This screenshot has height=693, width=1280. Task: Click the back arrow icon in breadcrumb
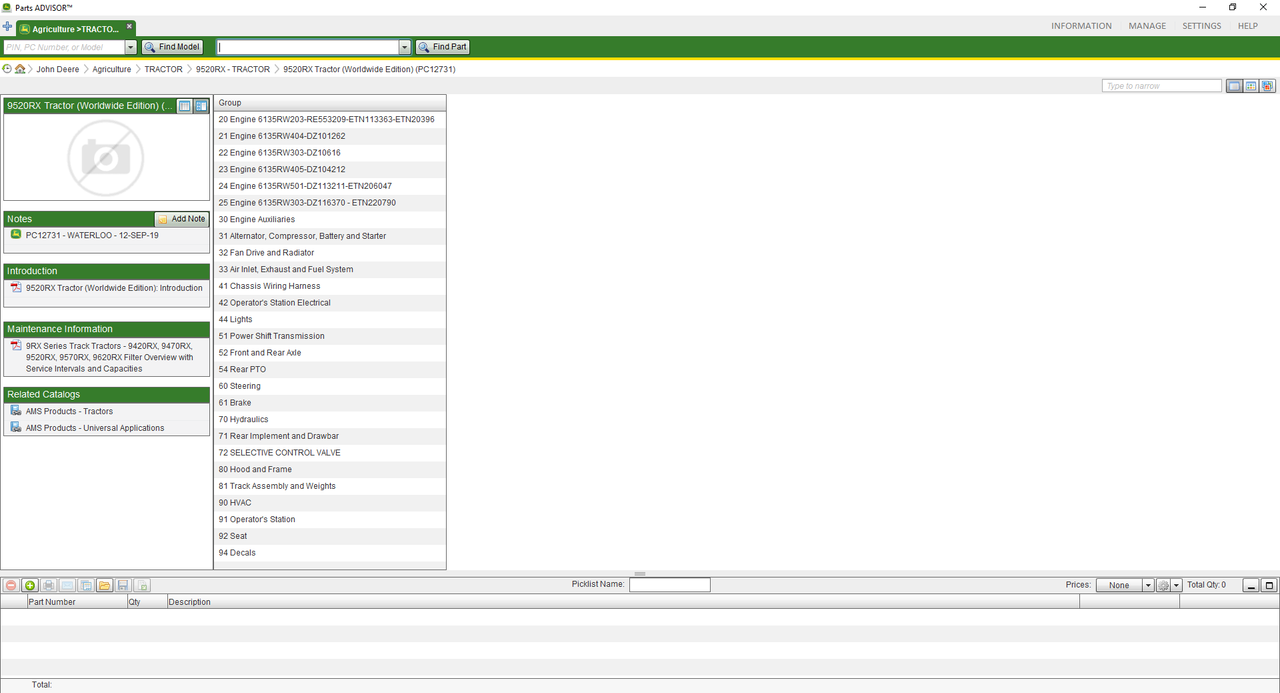(7, 69)
